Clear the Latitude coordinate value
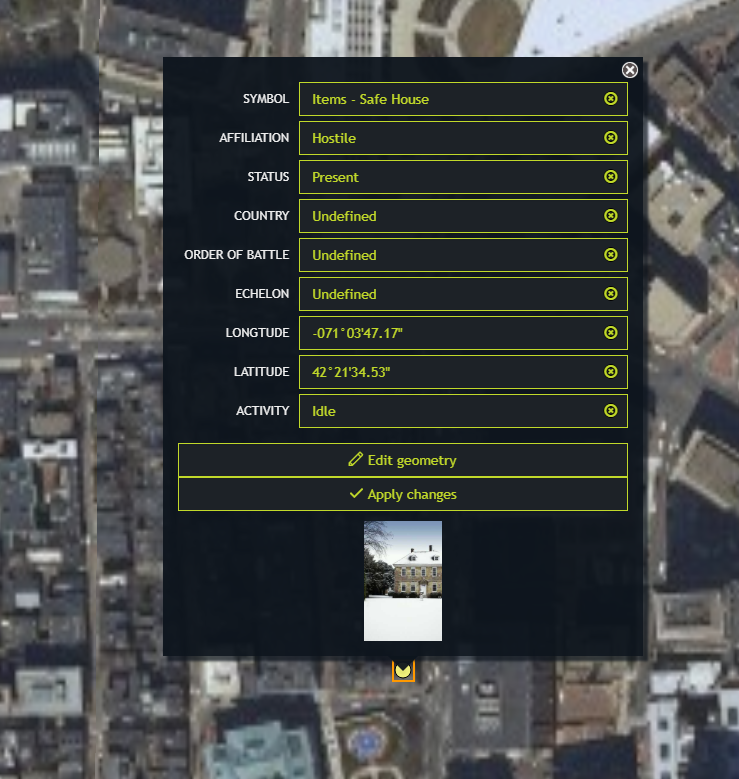This screenshot has width=739, height=779. [x=610, y=372]
